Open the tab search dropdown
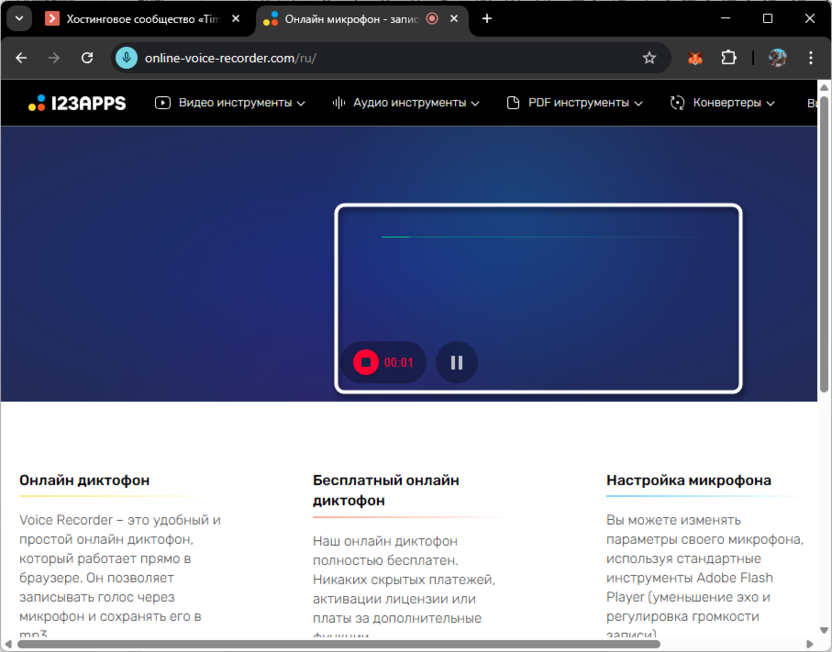Viewport: 832px width, 652px height. point(19,19)
